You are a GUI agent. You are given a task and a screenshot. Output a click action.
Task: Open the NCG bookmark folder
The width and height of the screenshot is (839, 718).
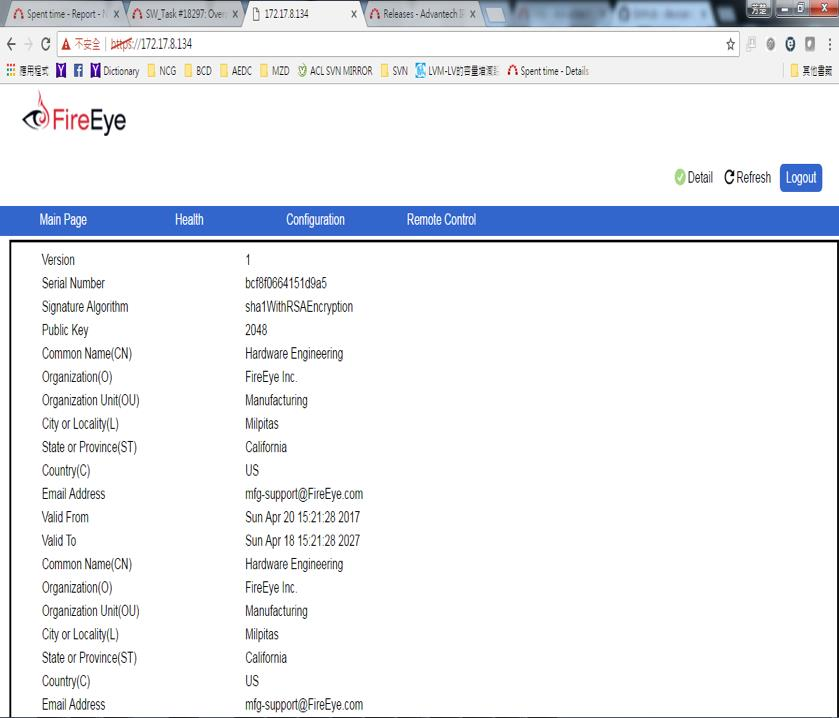[x=162, y=71]
